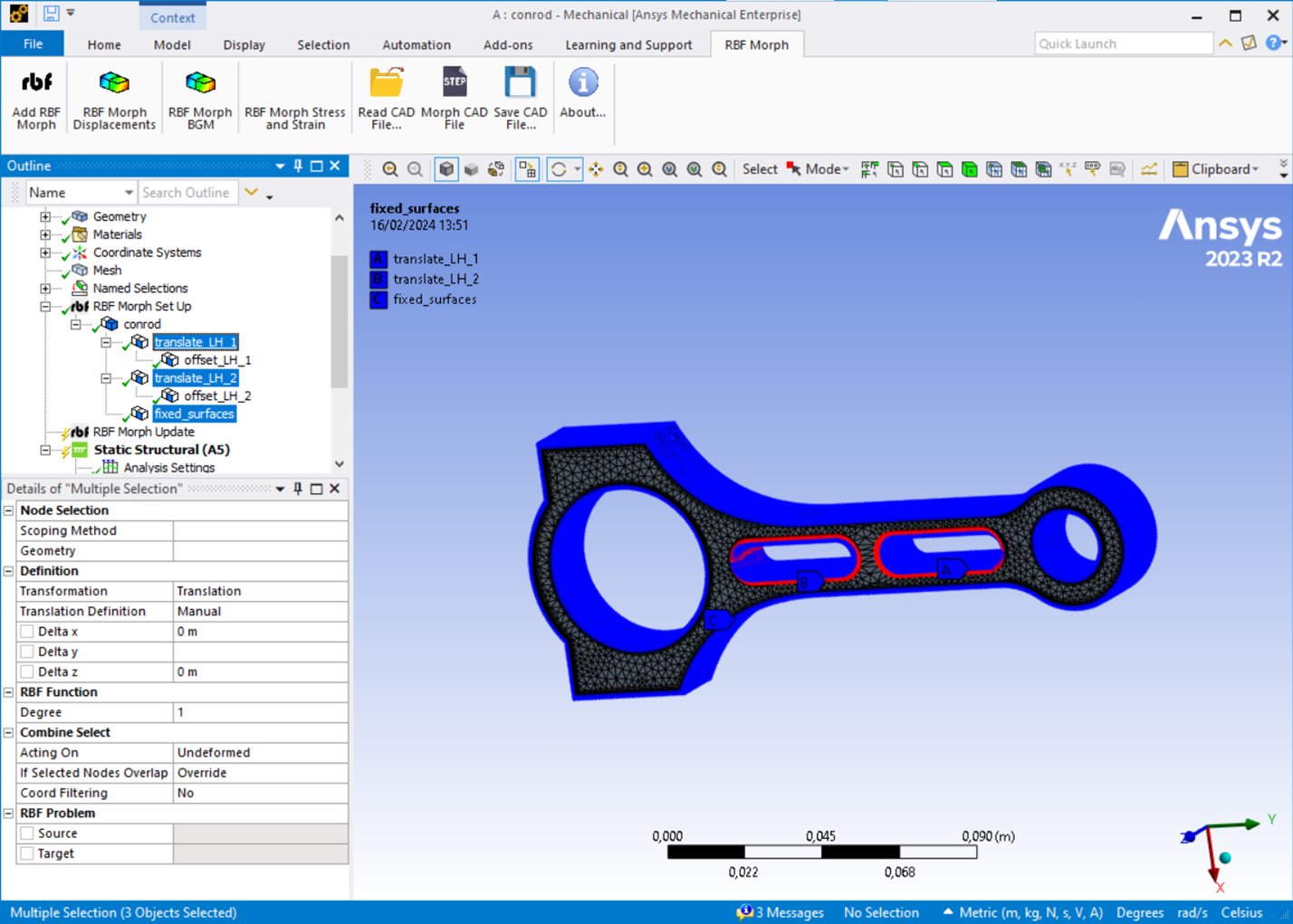Toggle the Source checkbox
Viewport: 1293px width, 924px height.
27,834
